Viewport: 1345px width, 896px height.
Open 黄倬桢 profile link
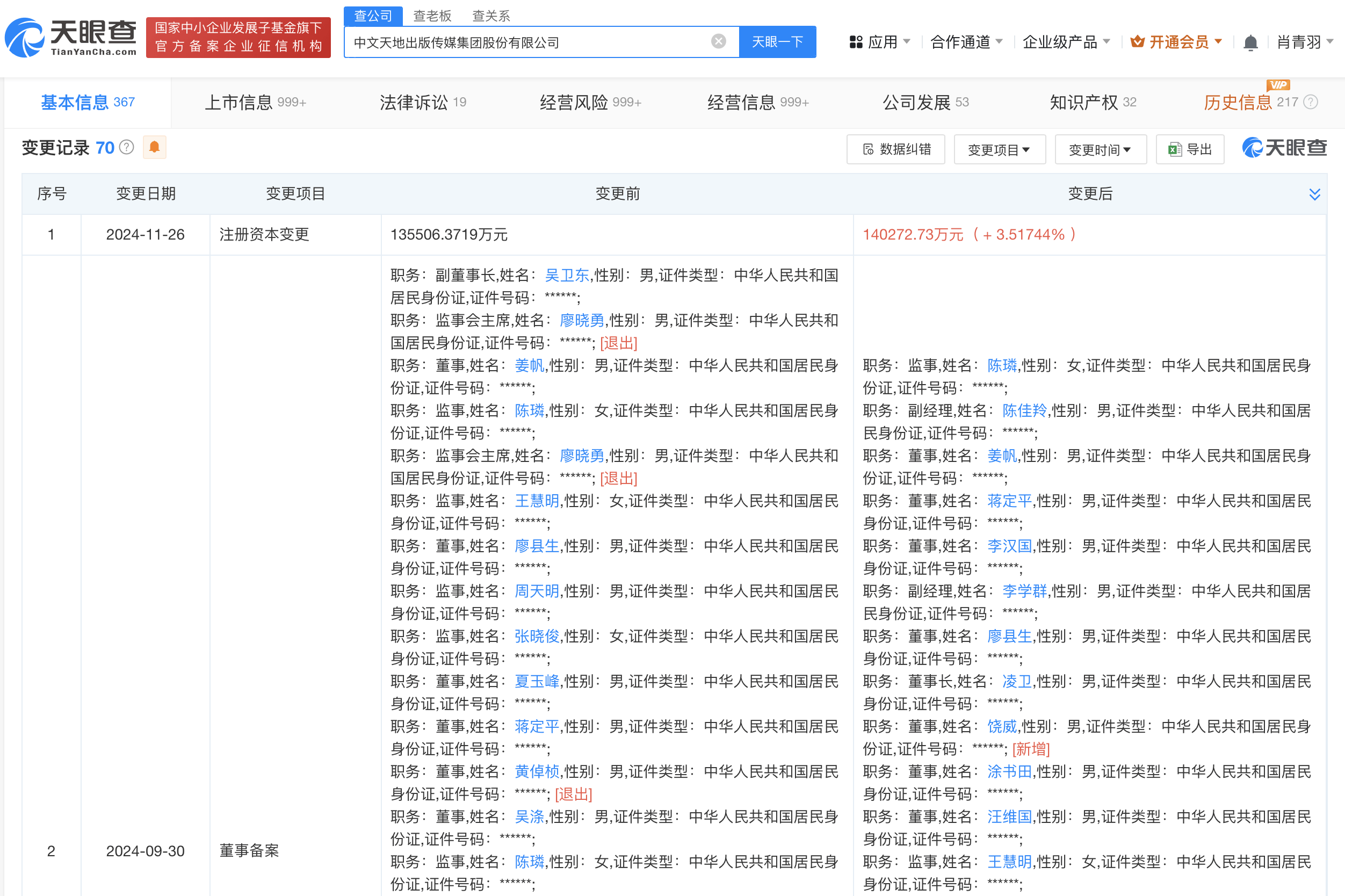pos(537,772)
